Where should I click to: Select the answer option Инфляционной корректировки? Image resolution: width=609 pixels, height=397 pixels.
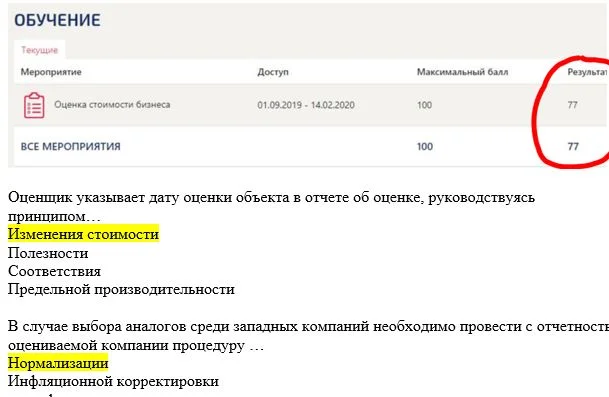(x=113, y=381)
